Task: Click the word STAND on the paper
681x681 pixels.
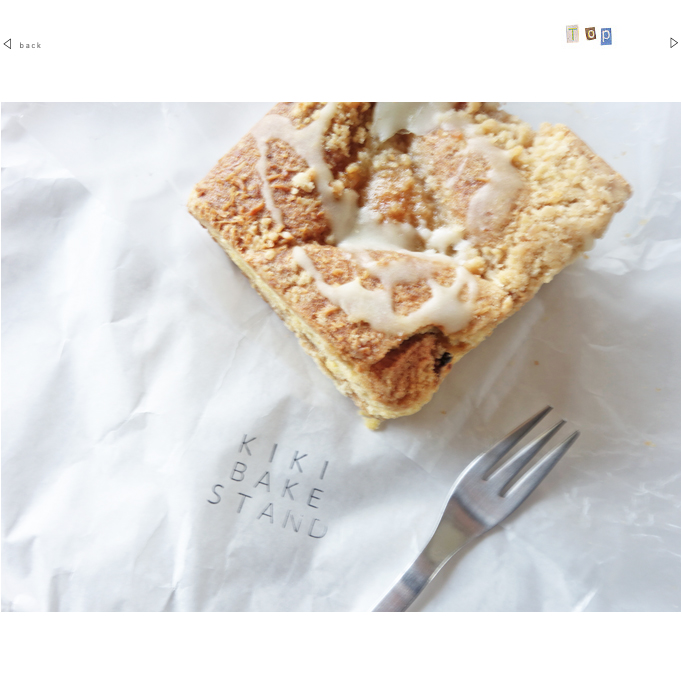Action: pos(268,512)
